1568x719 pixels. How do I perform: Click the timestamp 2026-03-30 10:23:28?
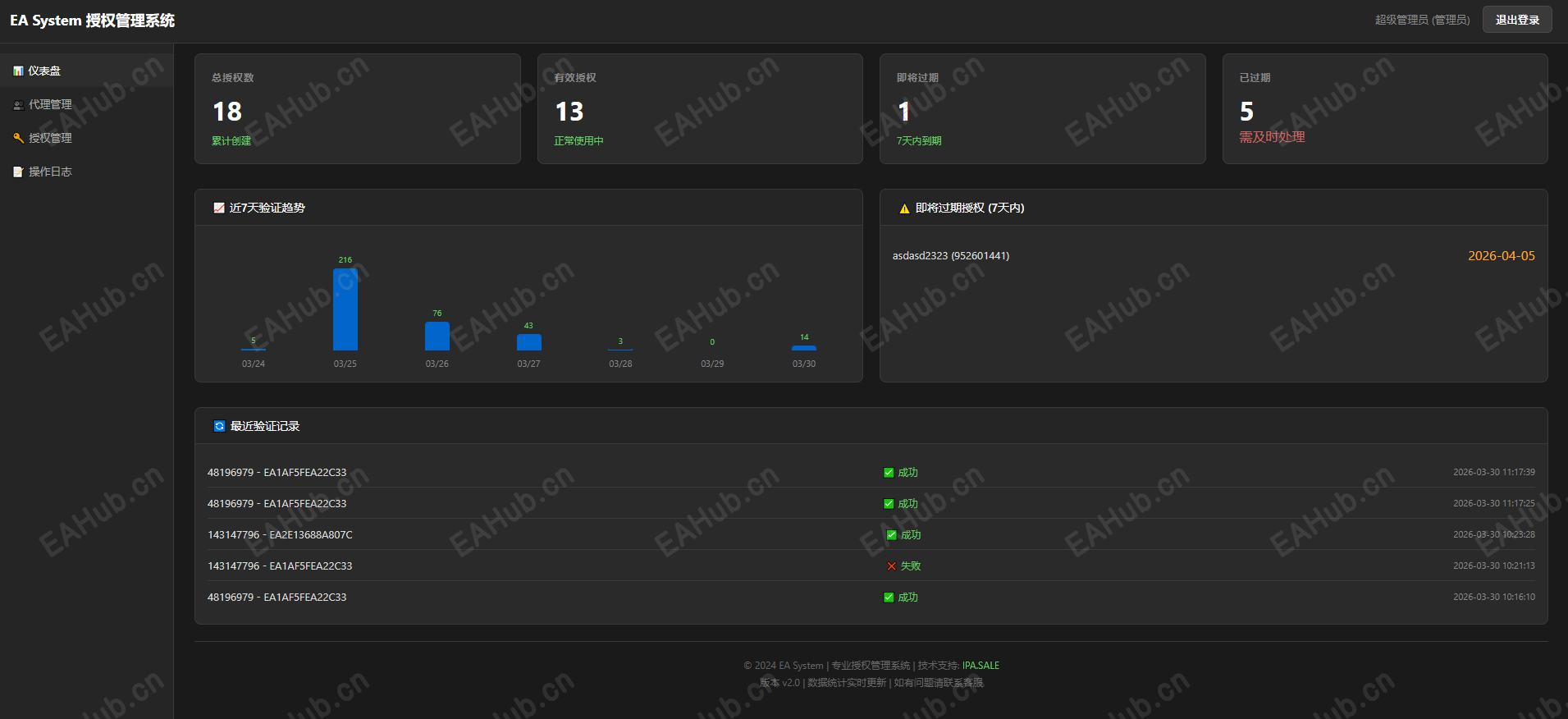pos(1494,535)
